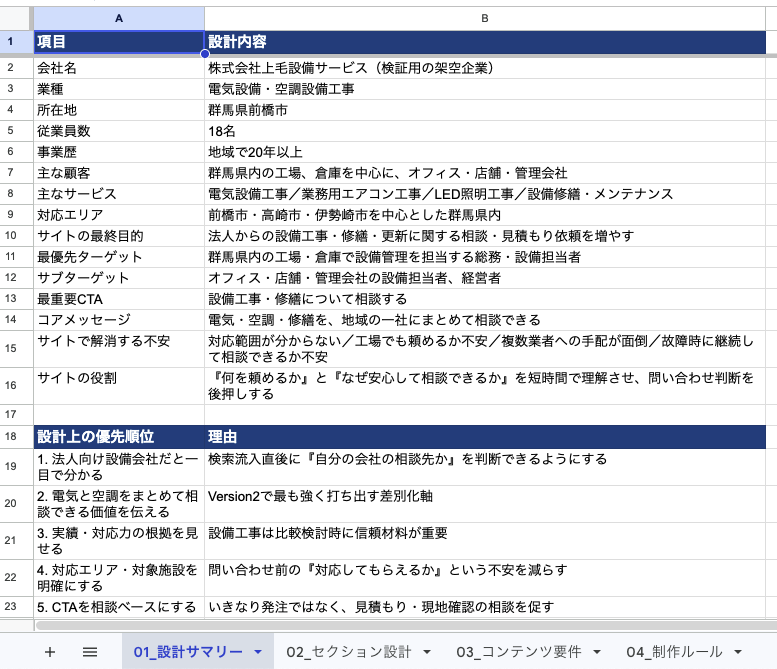Select the 最優先ターゲット cell
Viewport: 777px width, 669px height.
(x=119, y=257)
